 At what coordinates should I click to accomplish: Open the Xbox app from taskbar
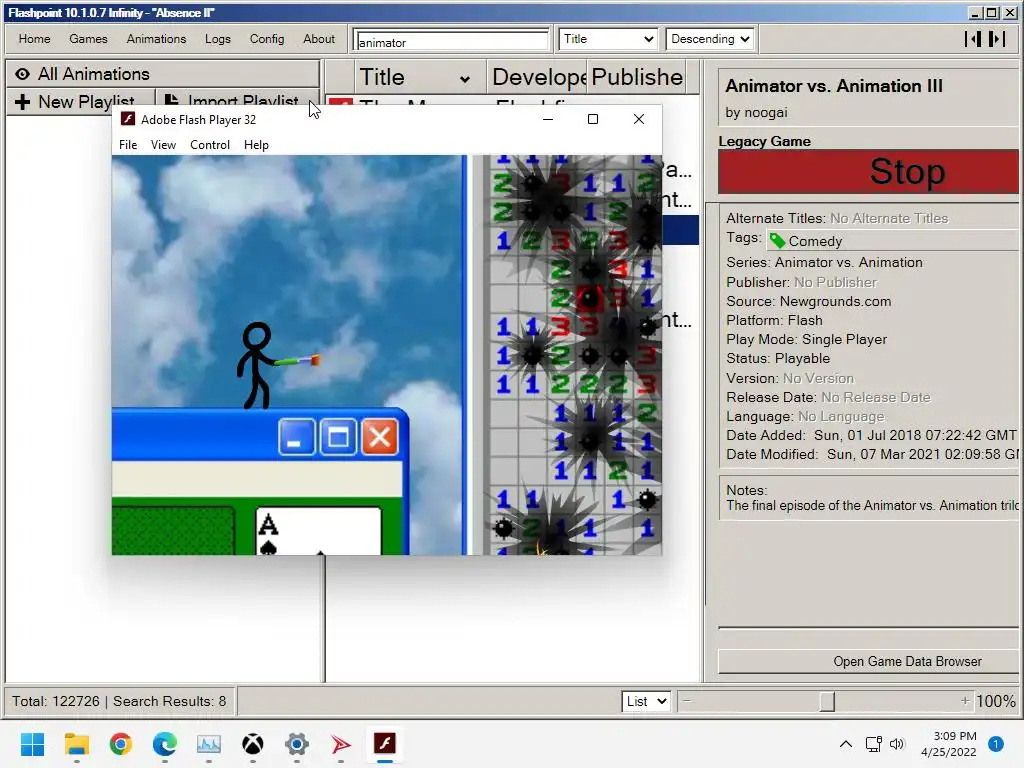[253, 744]
